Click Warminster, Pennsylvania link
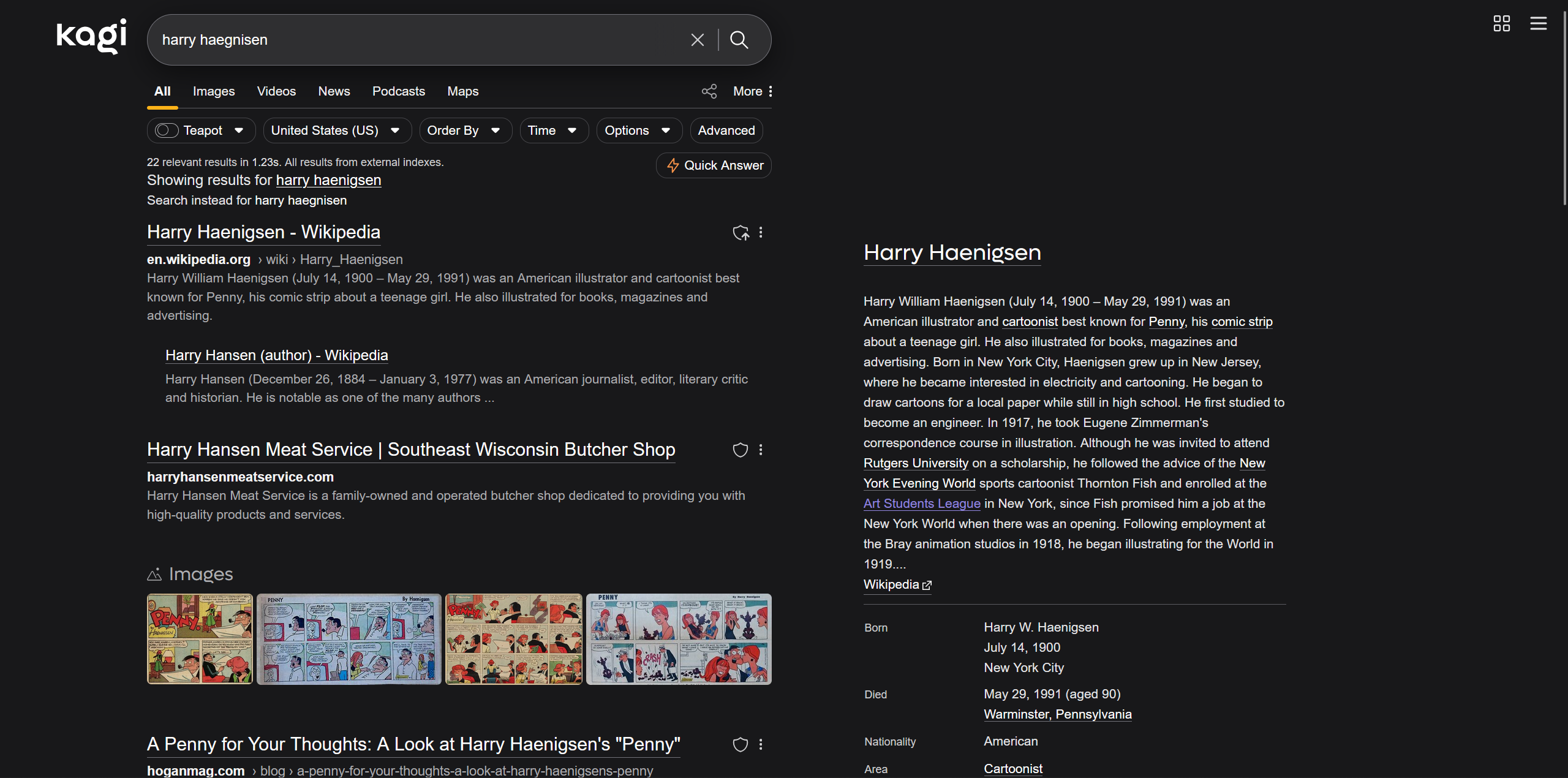This screenshot has width=1568, height=778. (1057, 714)
